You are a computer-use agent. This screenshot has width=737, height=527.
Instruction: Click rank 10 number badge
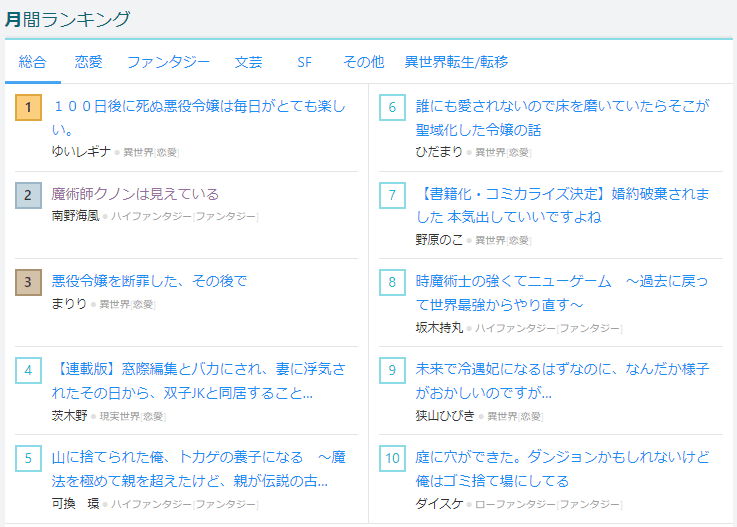pos(392,458)
